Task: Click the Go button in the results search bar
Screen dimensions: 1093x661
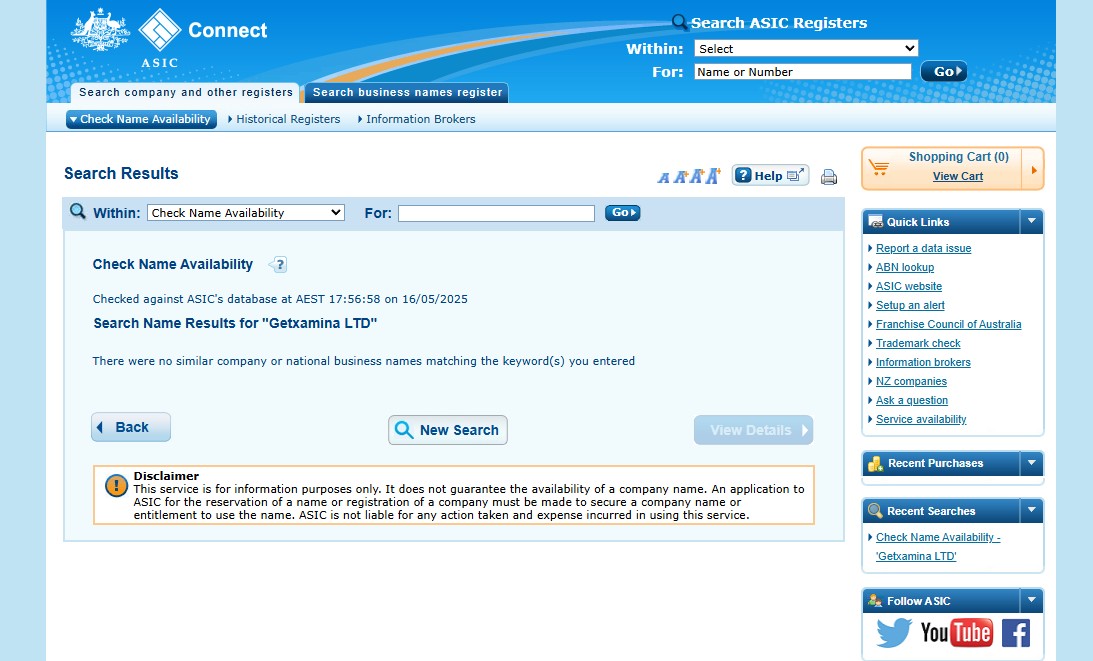Action: (x=622, y=213)
